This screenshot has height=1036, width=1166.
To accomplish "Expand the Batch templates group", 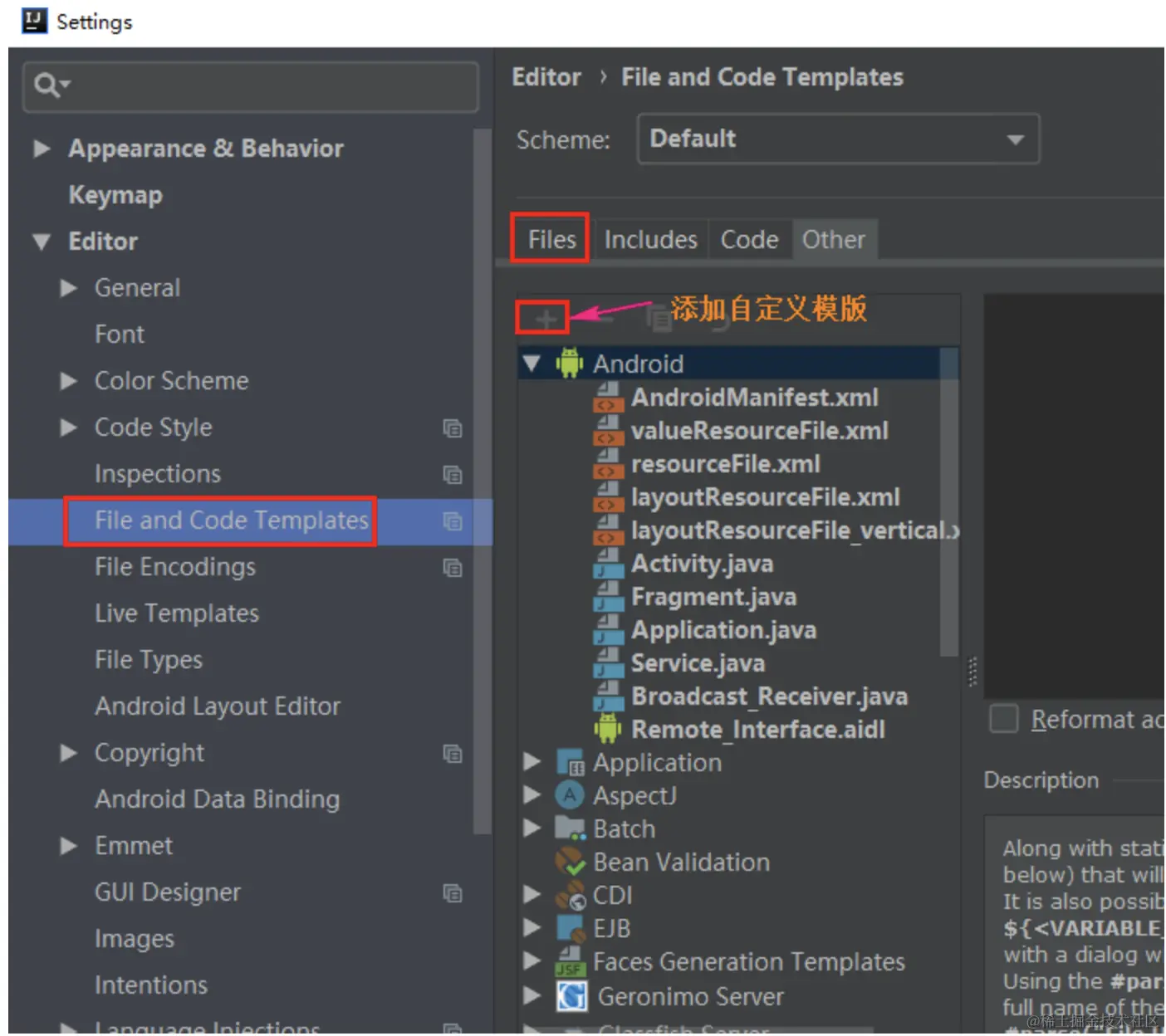I will [532, 828].
